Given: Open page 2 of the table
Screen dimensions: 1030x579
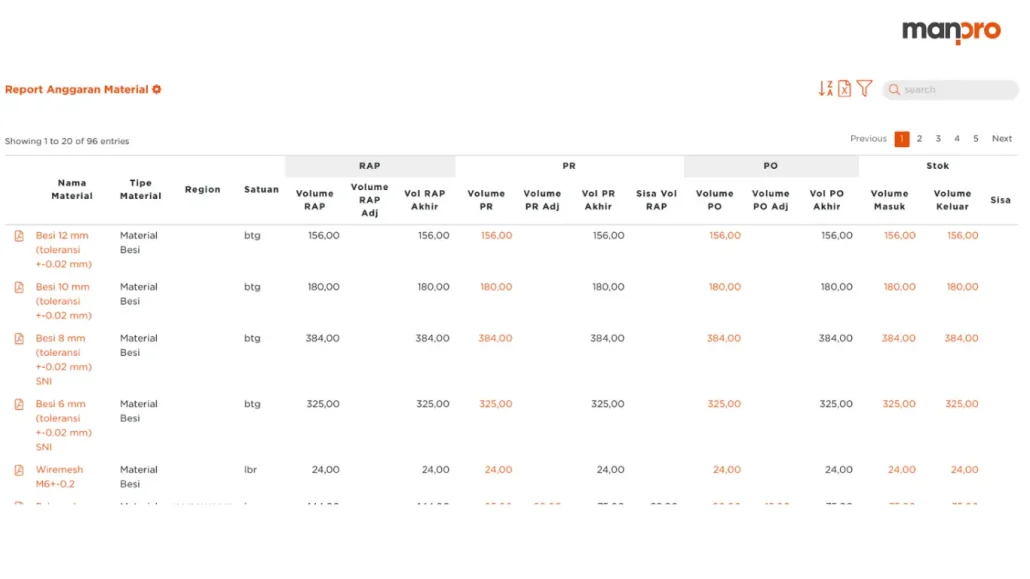Looking at the screenshot, I should 919,139.
